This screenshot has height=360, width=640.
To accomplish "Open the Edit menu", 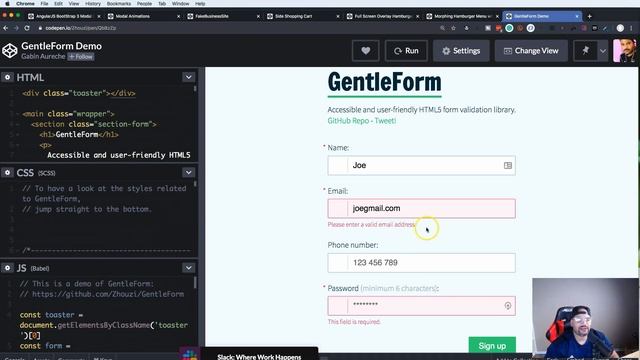I will click(58, 4).
